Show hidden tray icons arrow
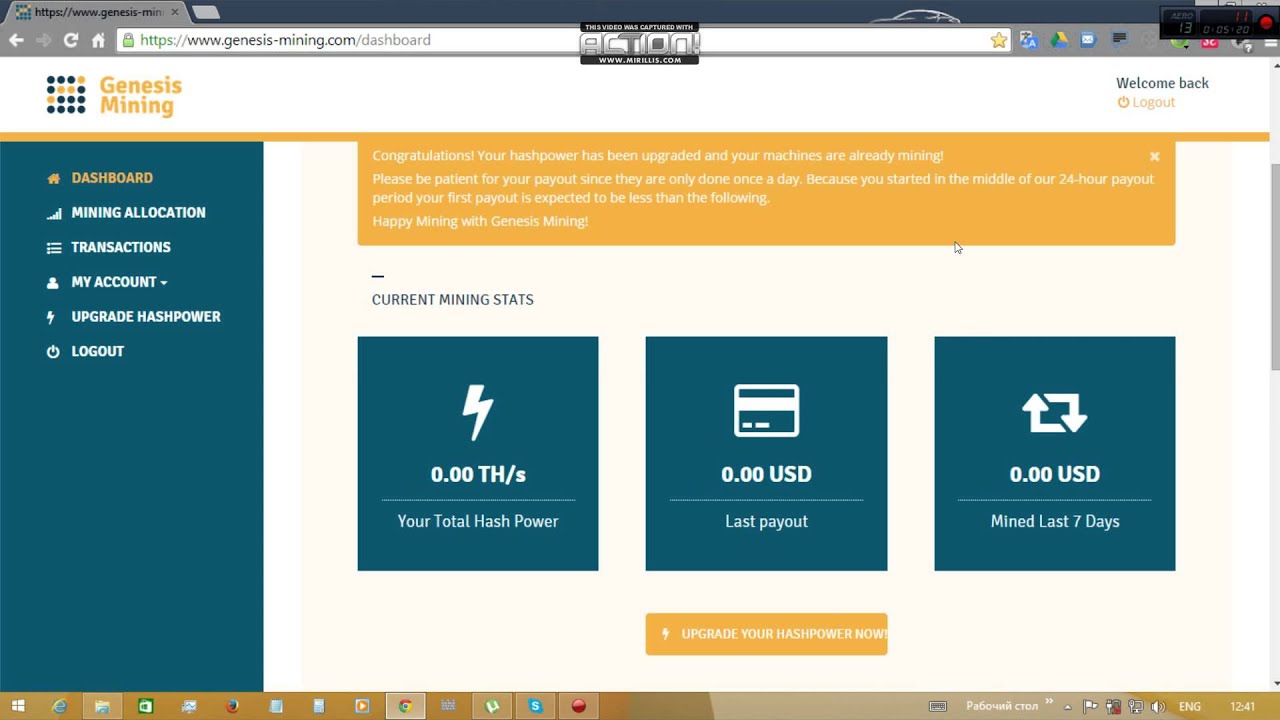 [x=1068, y=706]
